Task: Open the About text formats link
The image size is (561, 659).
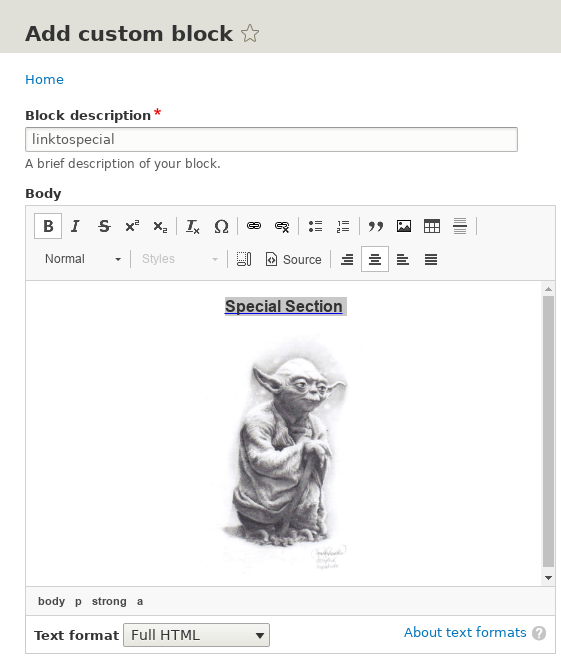Action: [465, 632]
